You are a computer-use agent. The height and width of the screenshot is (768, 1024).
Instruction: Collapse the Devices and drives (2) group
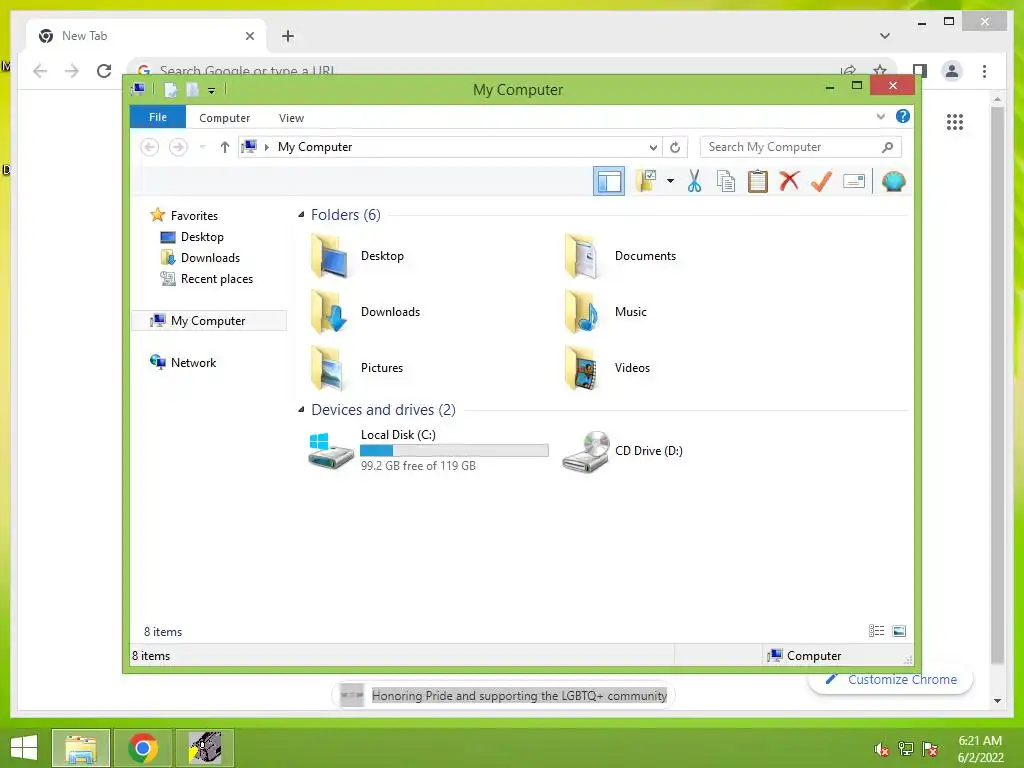[301, 409]
